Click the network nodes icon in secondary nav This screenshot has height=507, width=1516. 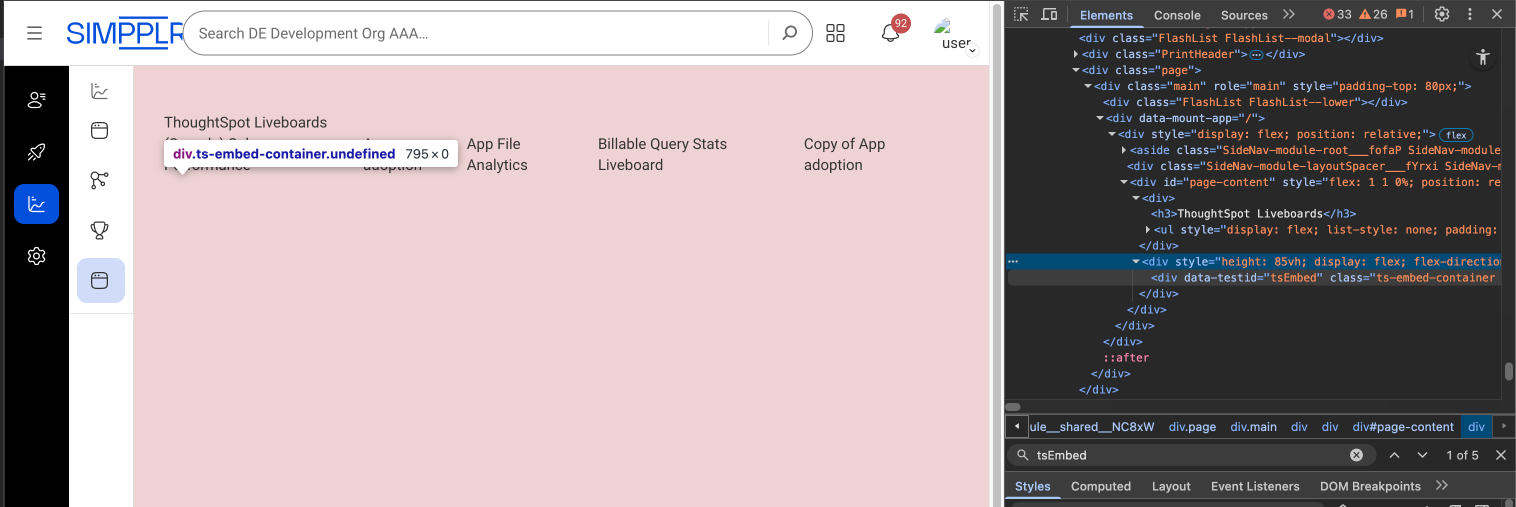[x=100, y=180]
